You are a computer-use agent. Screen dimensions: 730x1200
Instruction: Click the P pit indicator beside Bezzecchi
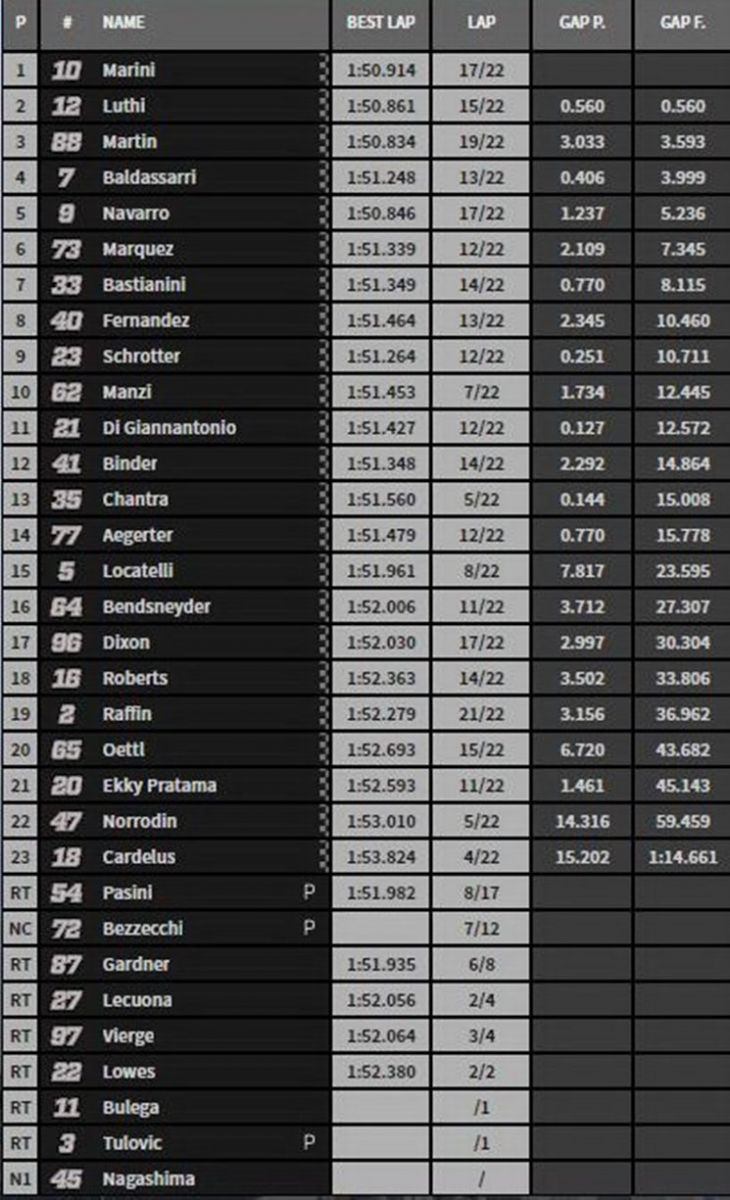click(309, 928)
